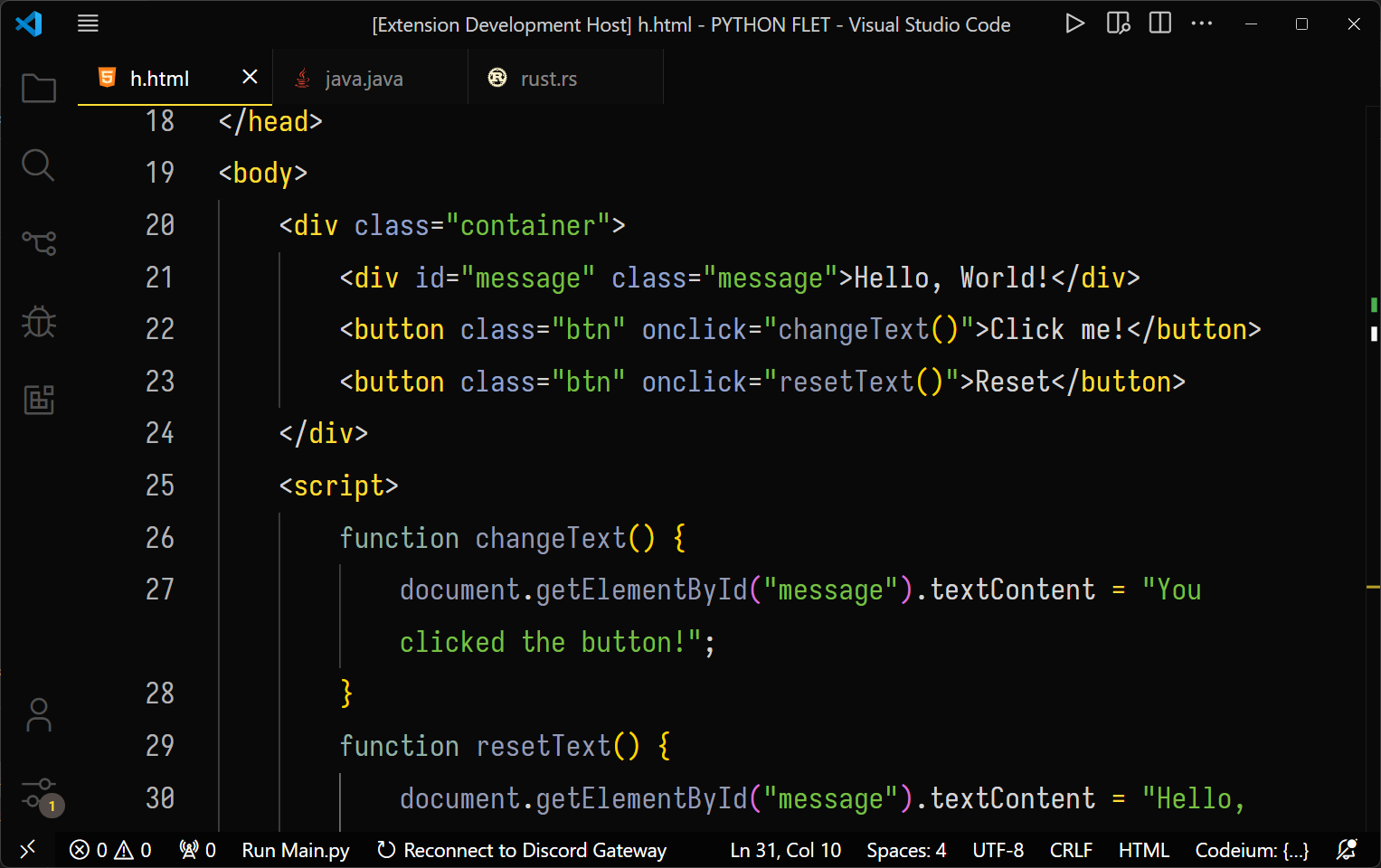Click the VS Code logo icon
This screenshot has width=1381, height=868.
click(x=29, y=24)
